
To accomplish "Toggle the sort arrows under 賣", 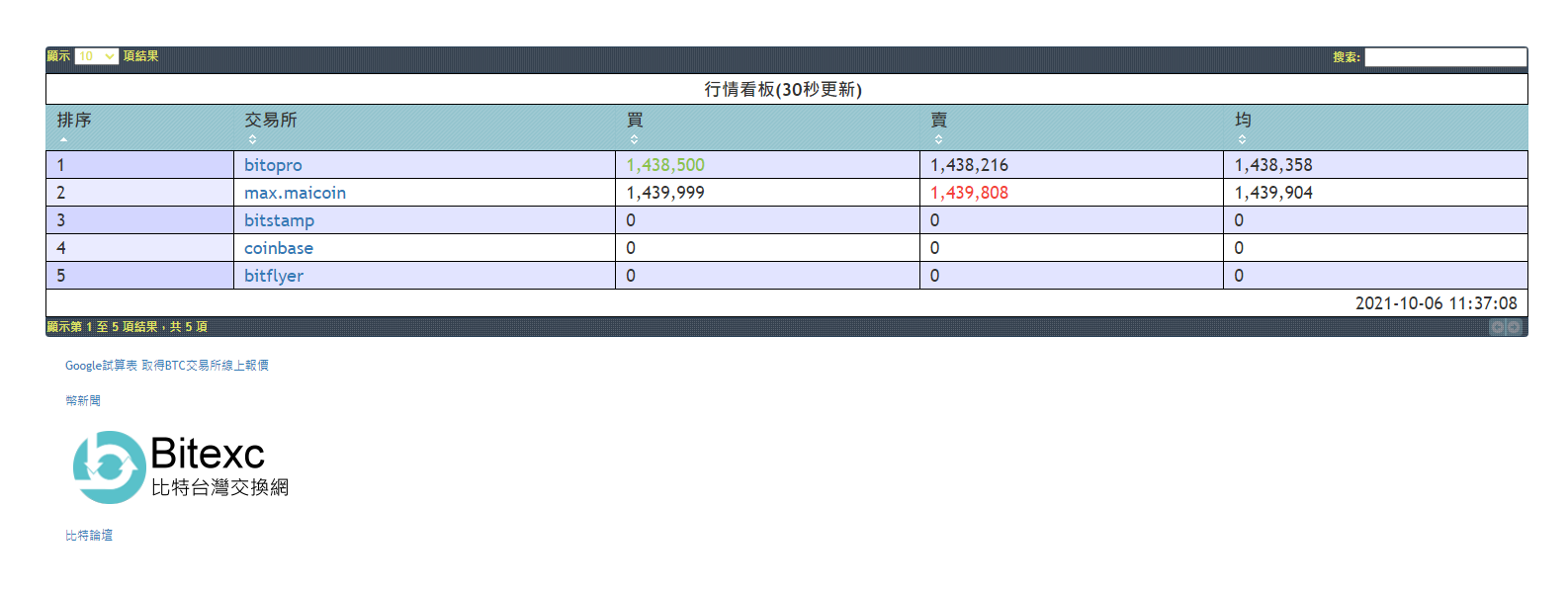I will pos(938,139).
